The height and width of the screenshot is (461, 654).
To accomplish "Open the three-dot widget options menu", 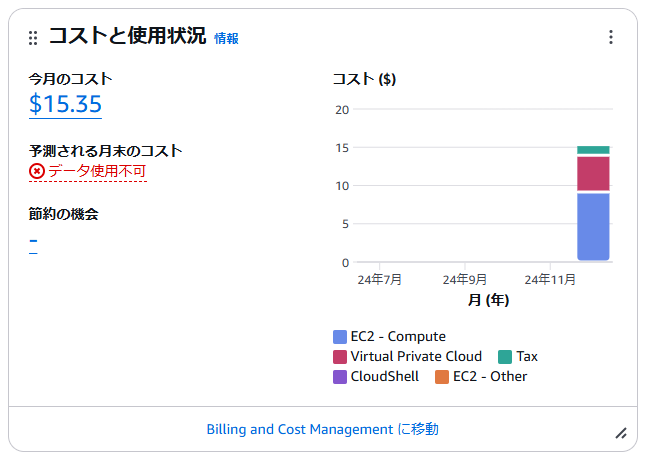I will pyautogui.click(x=611, y=37).
